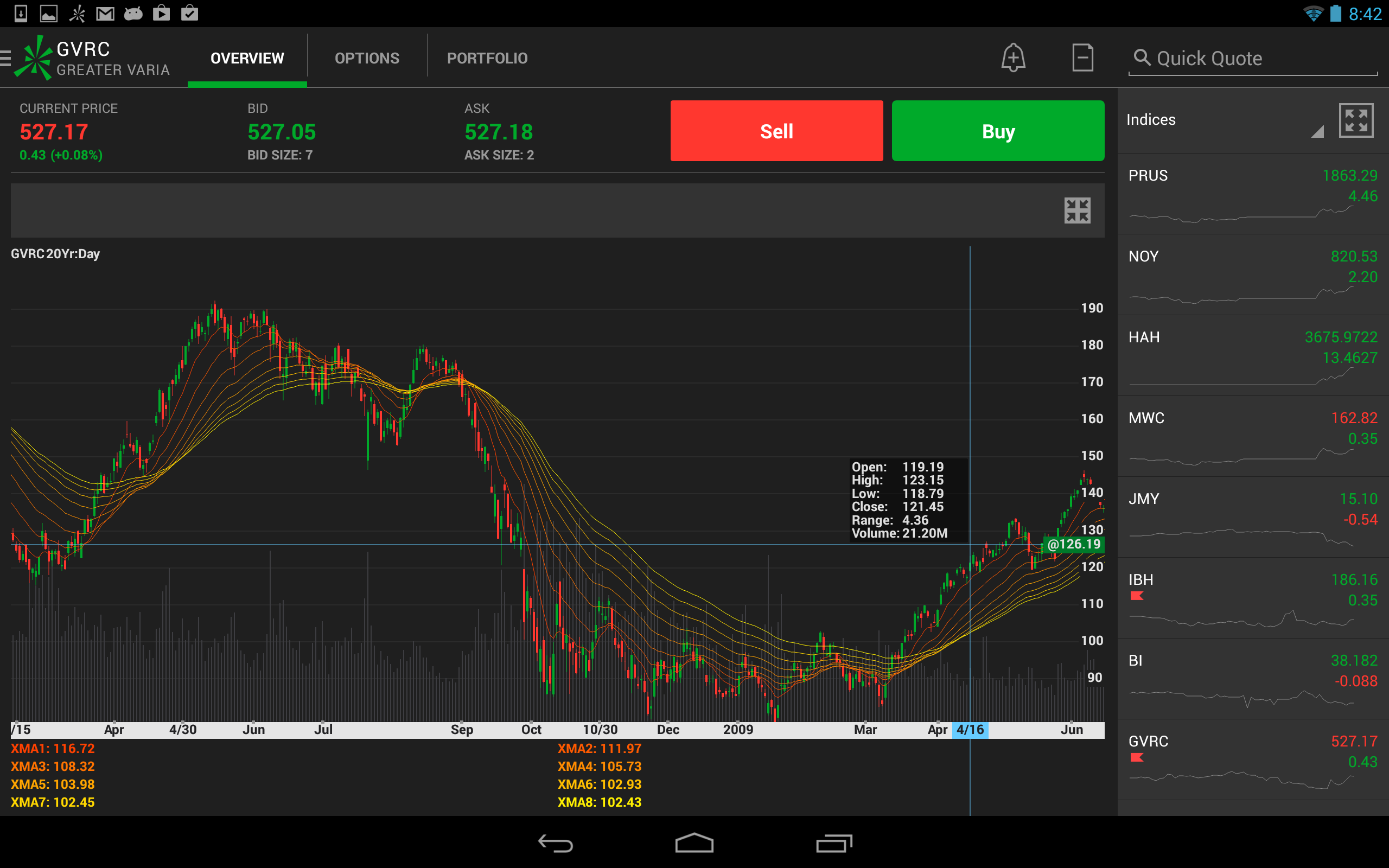The height and width of the screenshot is (868, 1389).
Task: Select the PRUS index row
Action: coord(1252,194)
